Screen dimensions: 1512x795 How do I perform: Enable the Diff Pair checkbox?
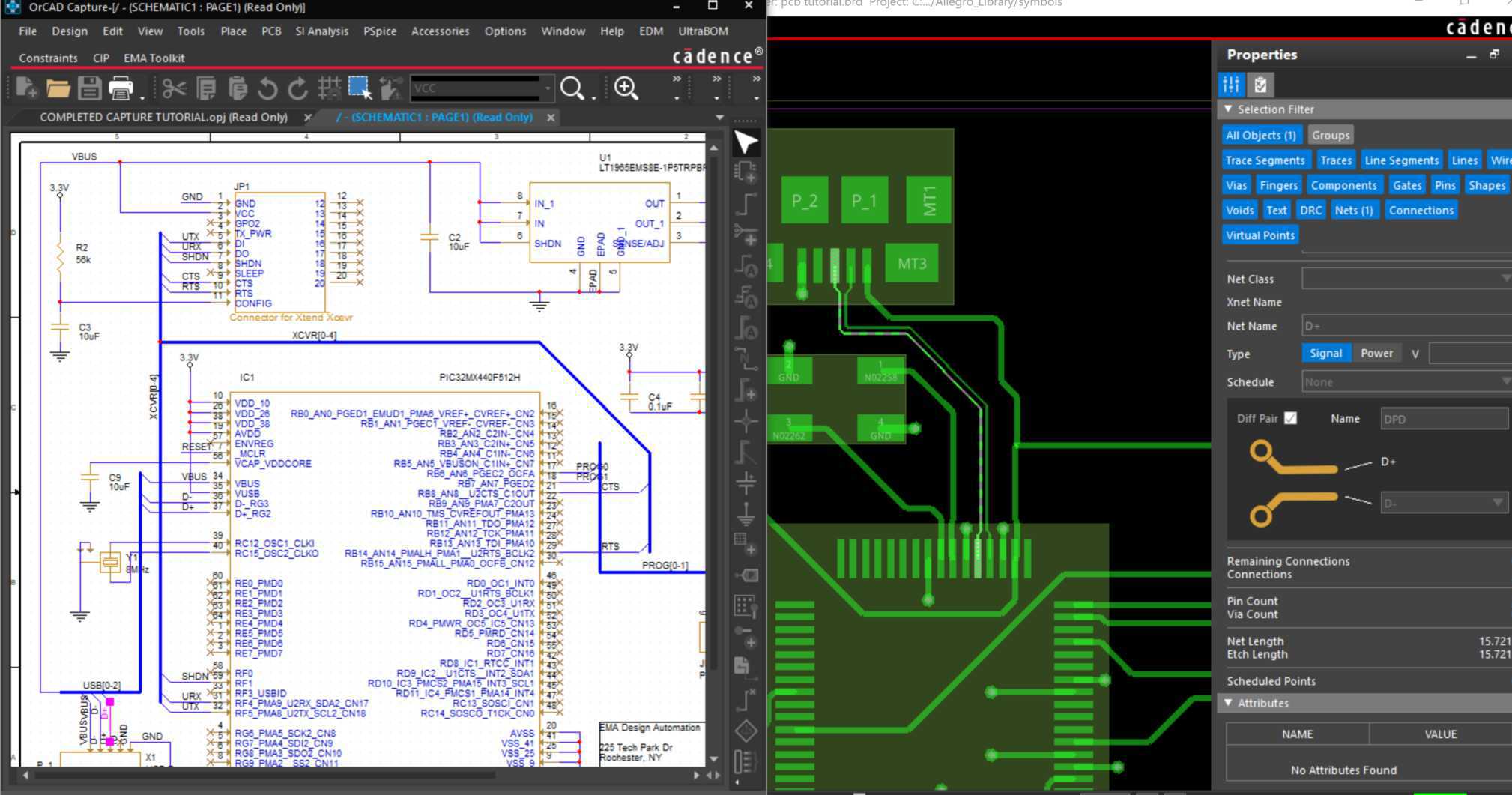coord(1291,418)
